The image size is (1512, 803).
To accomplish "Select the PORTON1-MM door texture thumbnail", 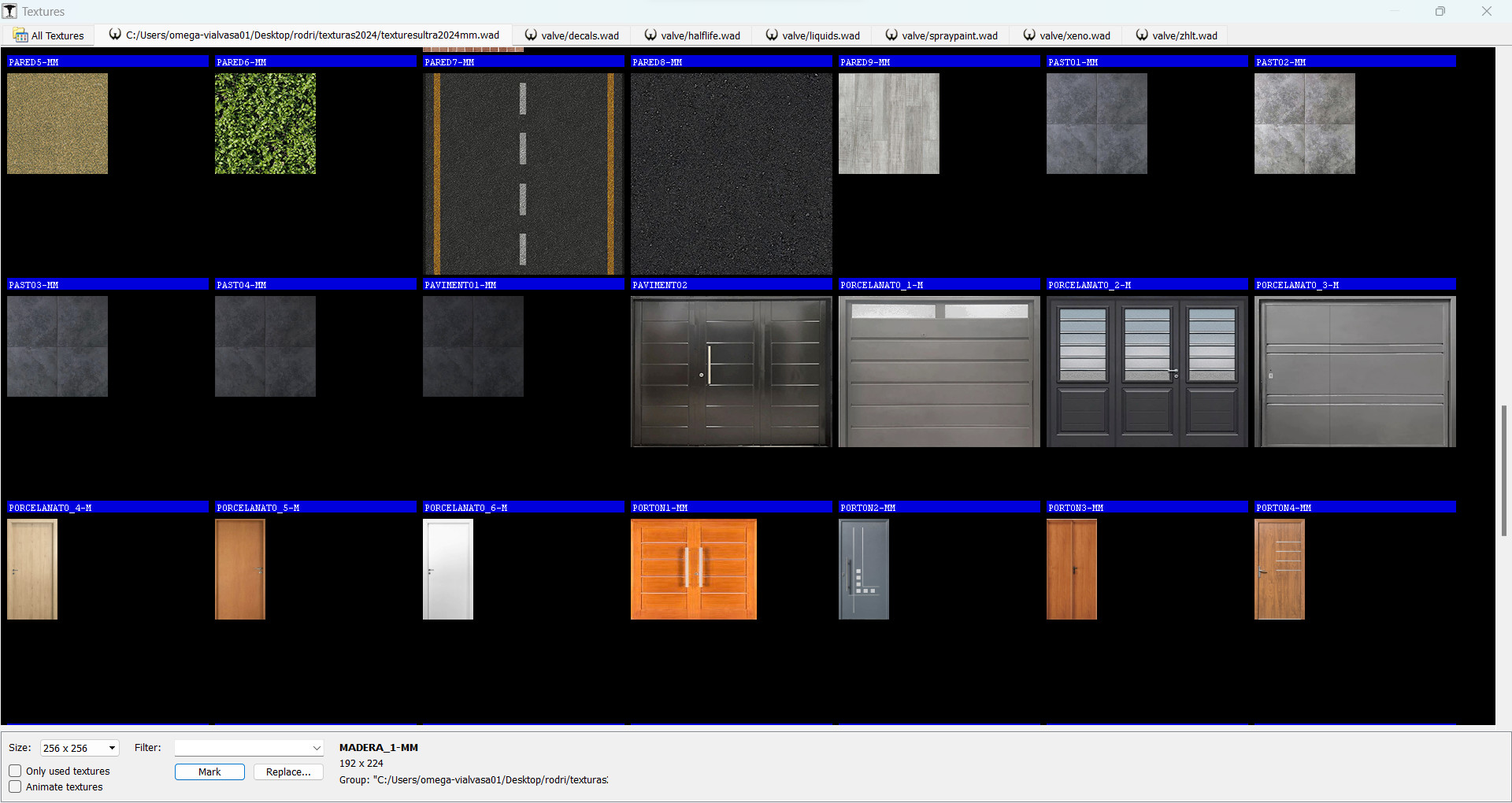I will click(x=693, y=569).
